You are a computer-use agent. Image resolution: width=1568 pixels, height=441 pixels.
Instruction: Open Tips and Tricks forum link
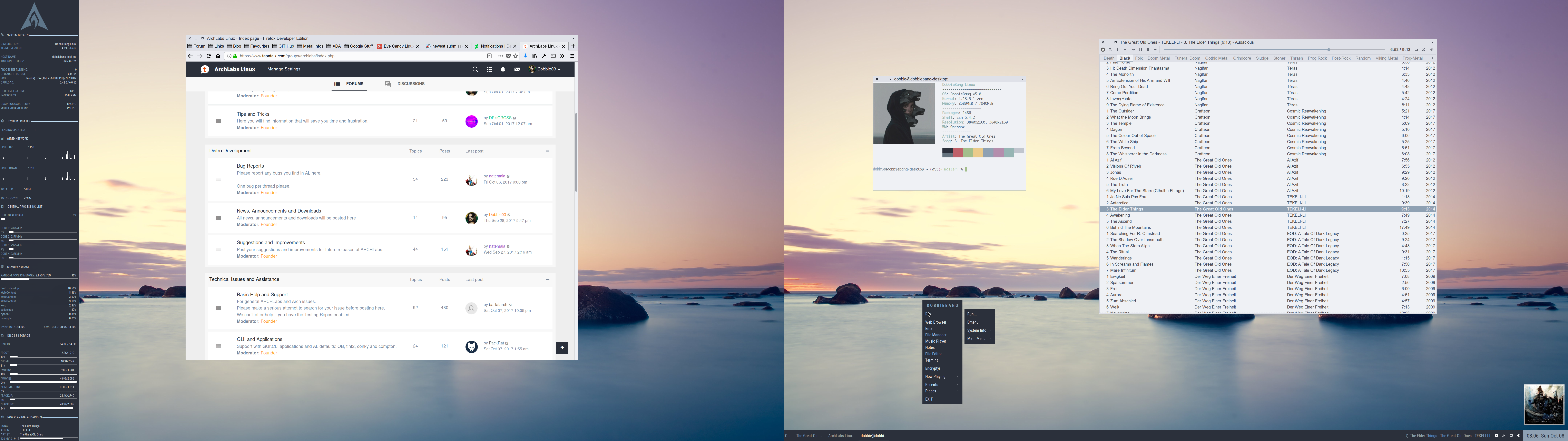[253, 115]
